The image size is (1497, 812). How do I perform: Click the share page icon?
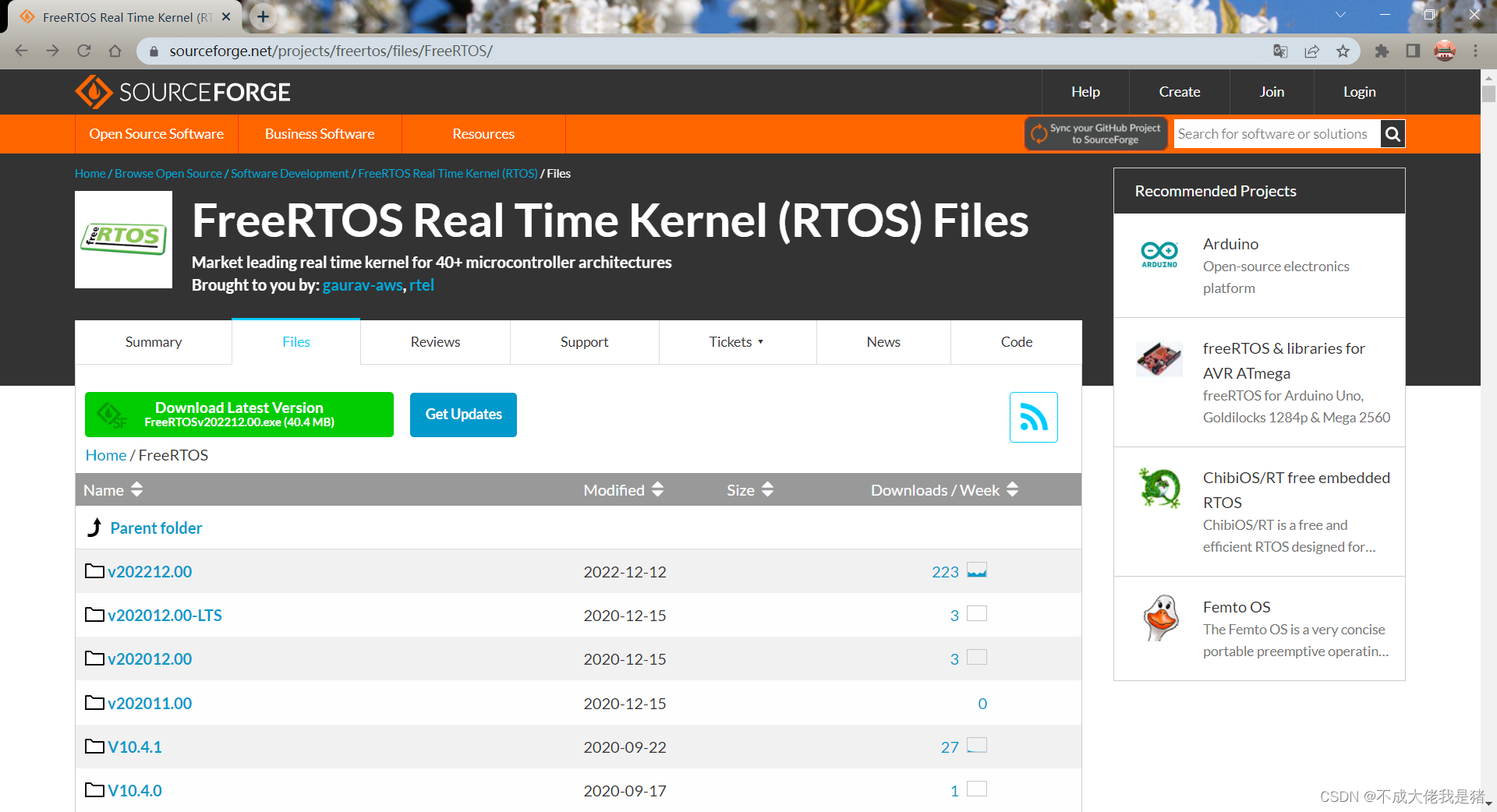pyautogui.click(x=1311, y=51)
